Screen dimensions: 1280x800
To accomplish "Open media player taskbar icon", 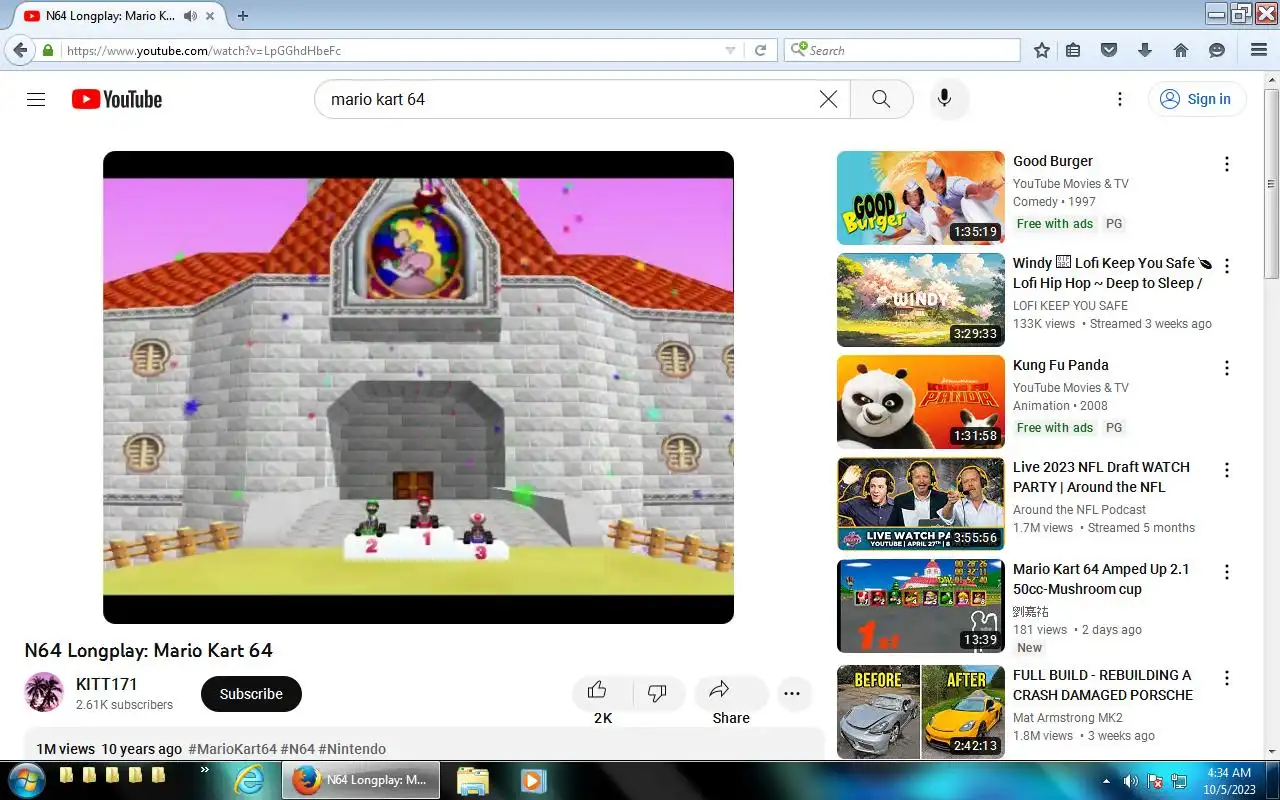I will pyautogui.click(x=531, y=780).
